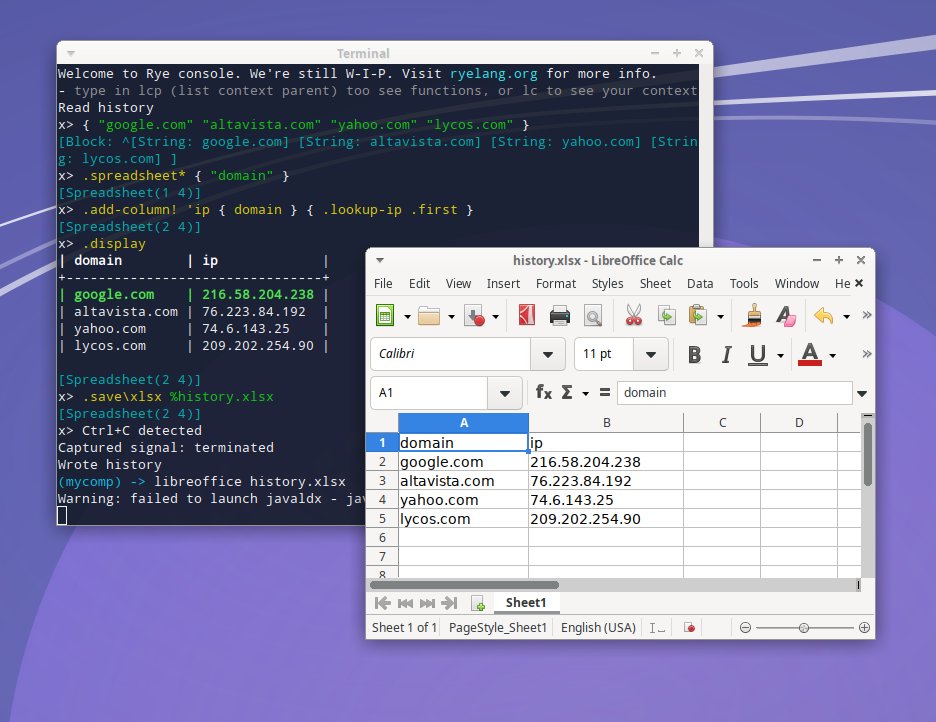Viewport: 936px width, 722px height.
Task: Apply italic formatting
Action: point(726,354)
